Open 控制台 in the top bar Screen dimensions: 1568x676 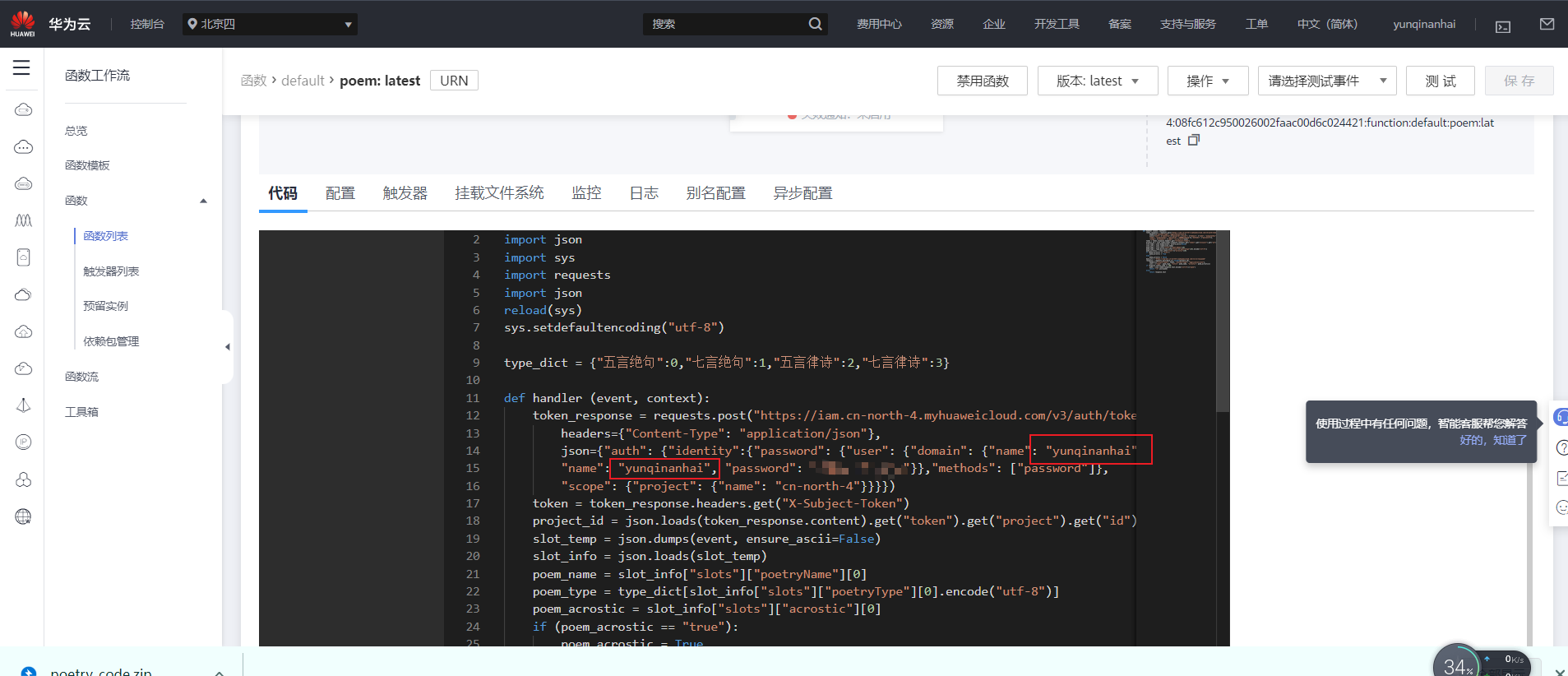147,24
